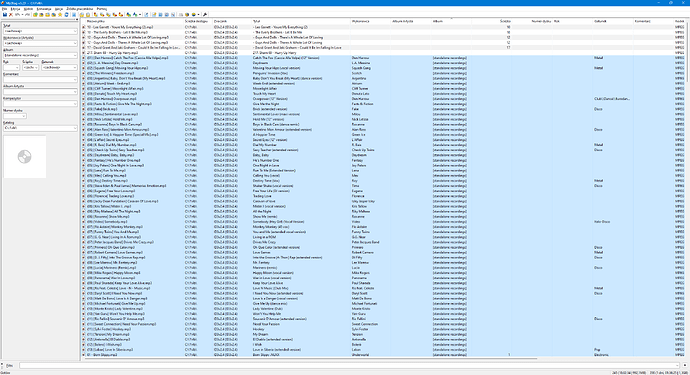Click the Case conversion 'A' quick action icon
The width and height of the screenshot is (690, 375).
pos(135,15)
